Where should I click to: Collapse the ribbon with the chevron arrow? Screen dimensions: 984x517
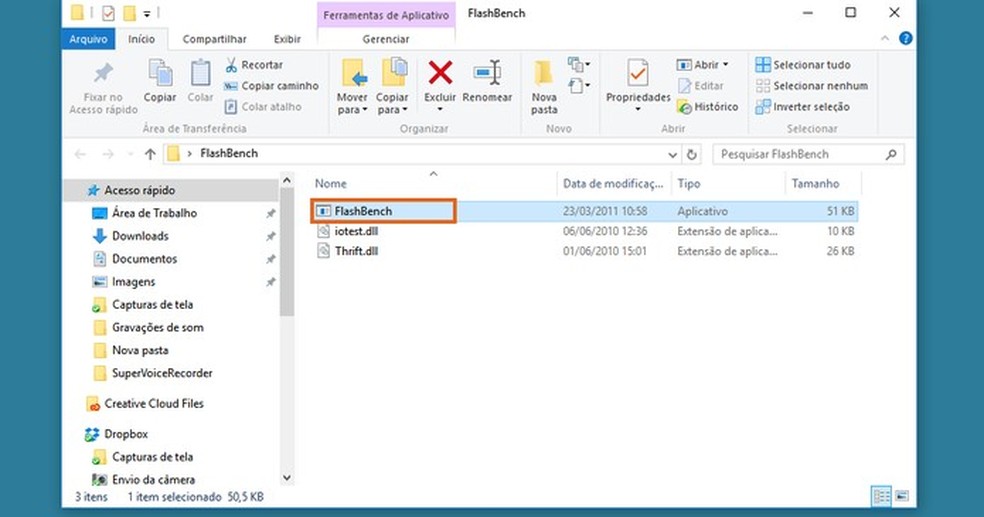coord(885,39)
